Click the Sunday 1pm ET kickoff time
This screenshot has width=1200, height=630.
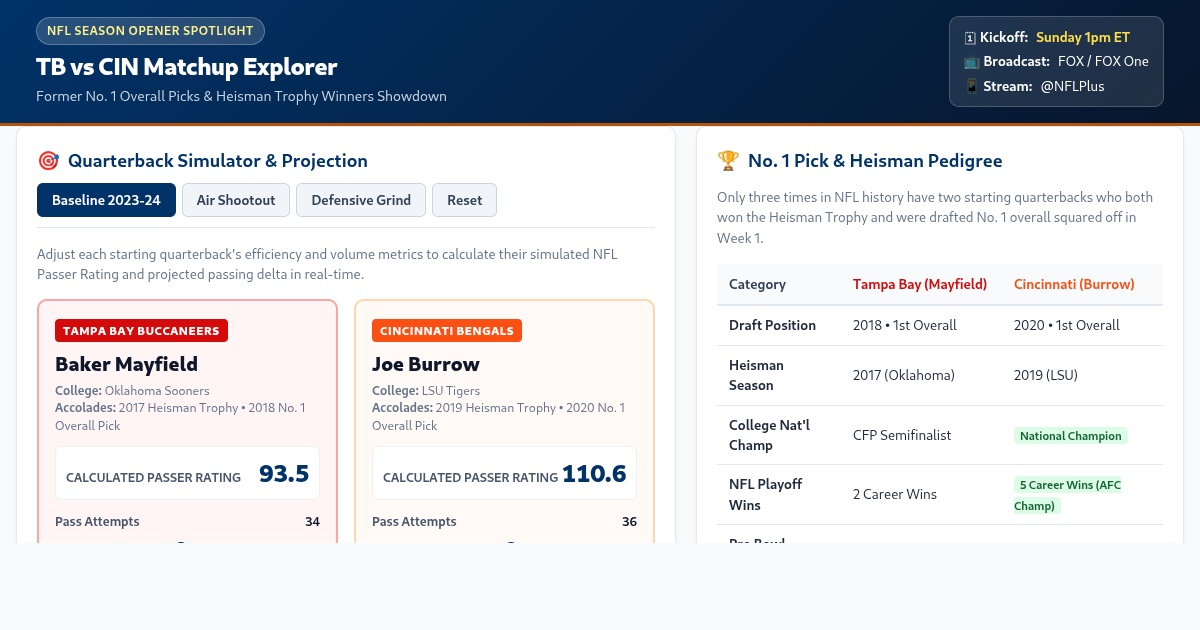pyautogui.click(x=1083, y=37)
